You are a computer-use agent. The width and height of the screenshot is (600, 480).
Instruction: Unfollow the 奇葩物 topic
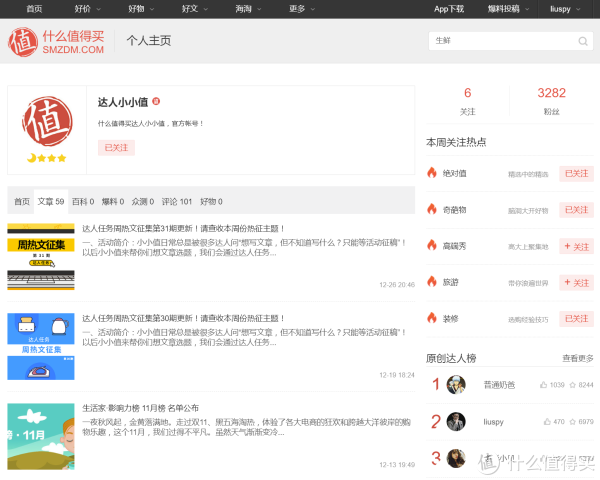tap(576, 210)
